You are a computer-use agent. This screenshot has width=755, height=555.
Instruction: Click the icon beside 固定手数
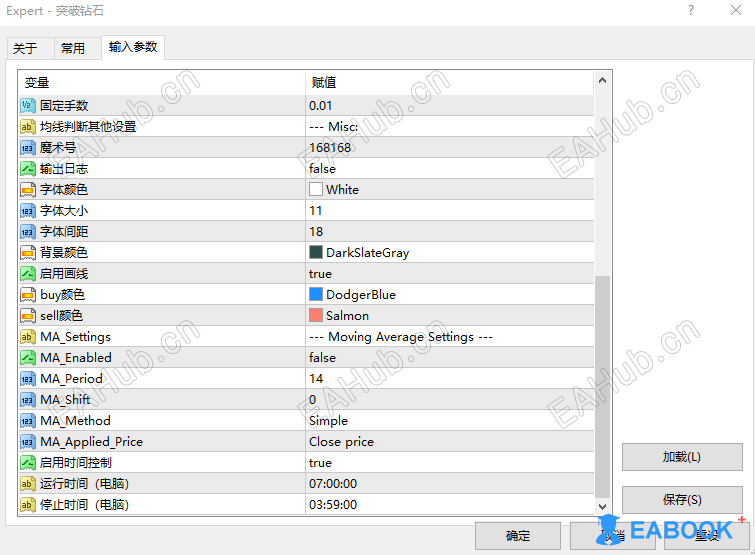[28, 106]
